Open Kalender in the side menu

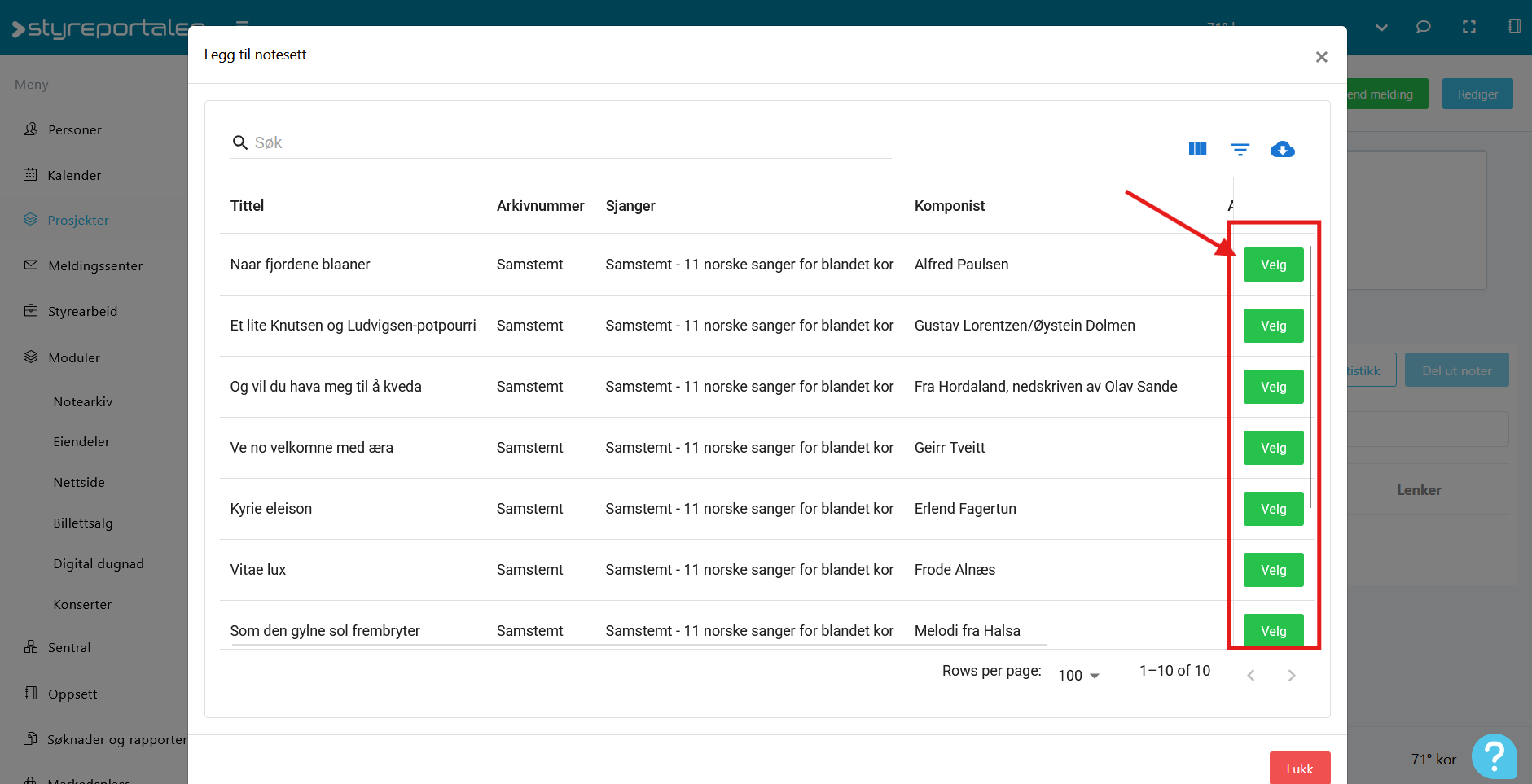coord(74,176)
